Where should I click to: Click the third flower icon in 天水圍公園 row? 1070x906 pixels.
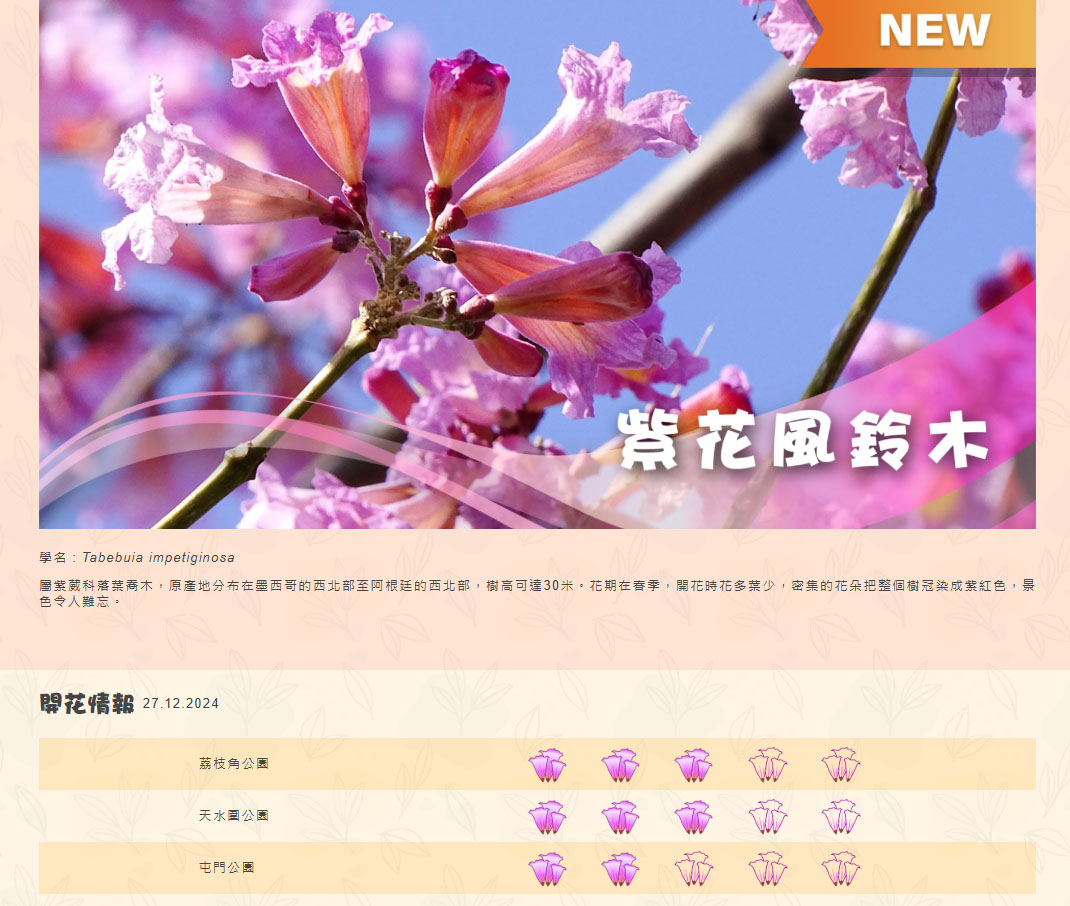pyautogui.click(x=693, y=817)
